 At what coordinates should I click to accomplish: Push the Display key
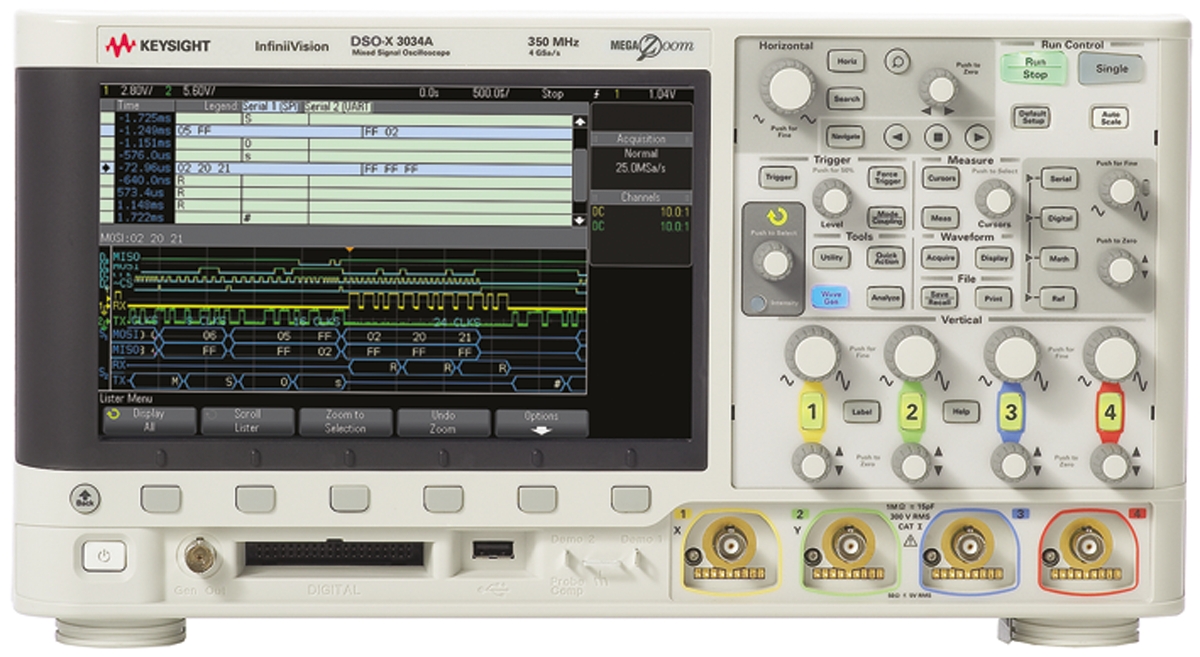click(x=993, y=257)
